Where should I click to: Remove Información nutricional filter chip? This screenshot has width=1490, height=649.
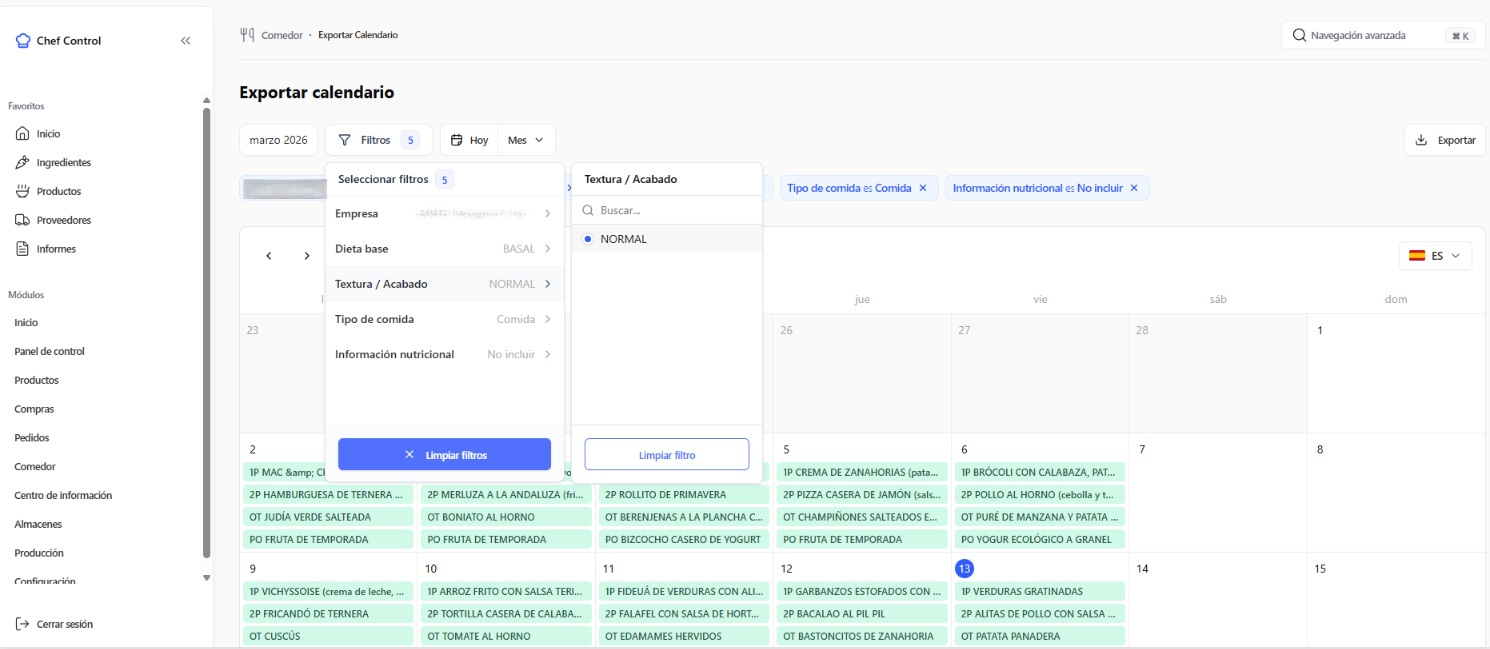tap(1134, 188)
